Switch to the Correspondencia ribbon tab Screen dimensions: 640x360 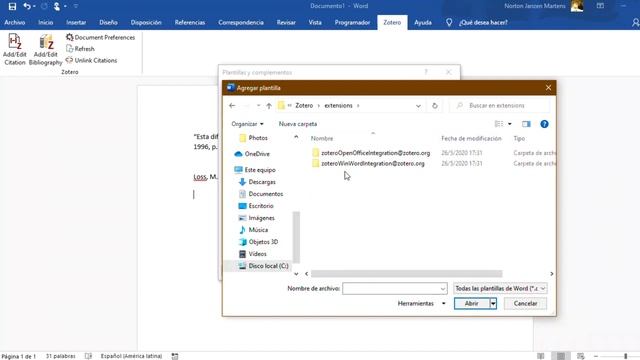click(x=241, y=22)
